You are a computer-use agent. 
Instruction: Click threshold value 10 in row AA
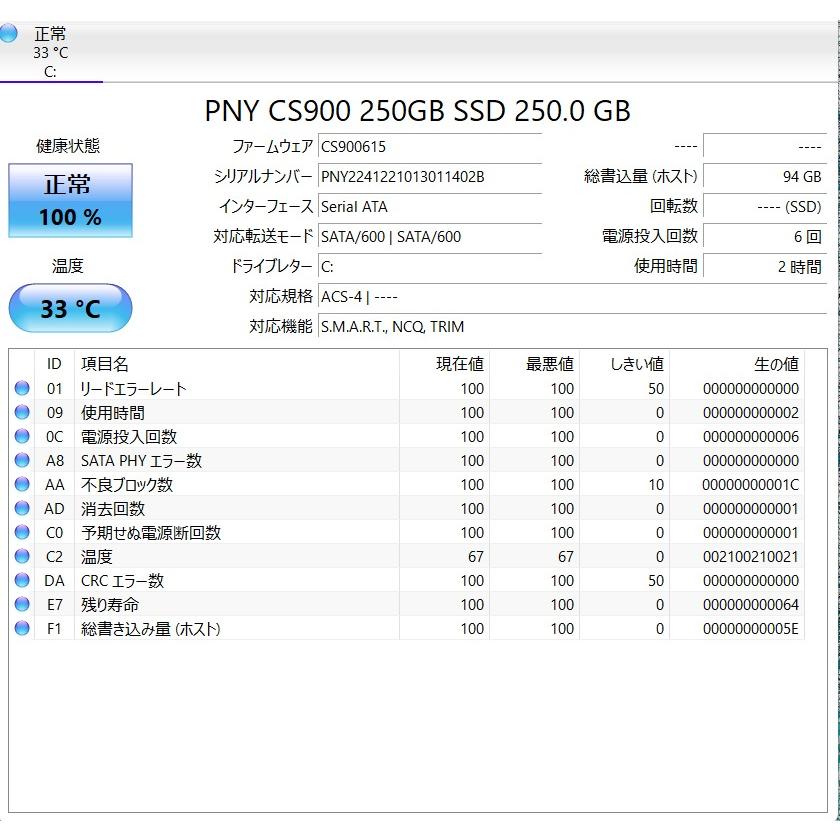point(656,485)
